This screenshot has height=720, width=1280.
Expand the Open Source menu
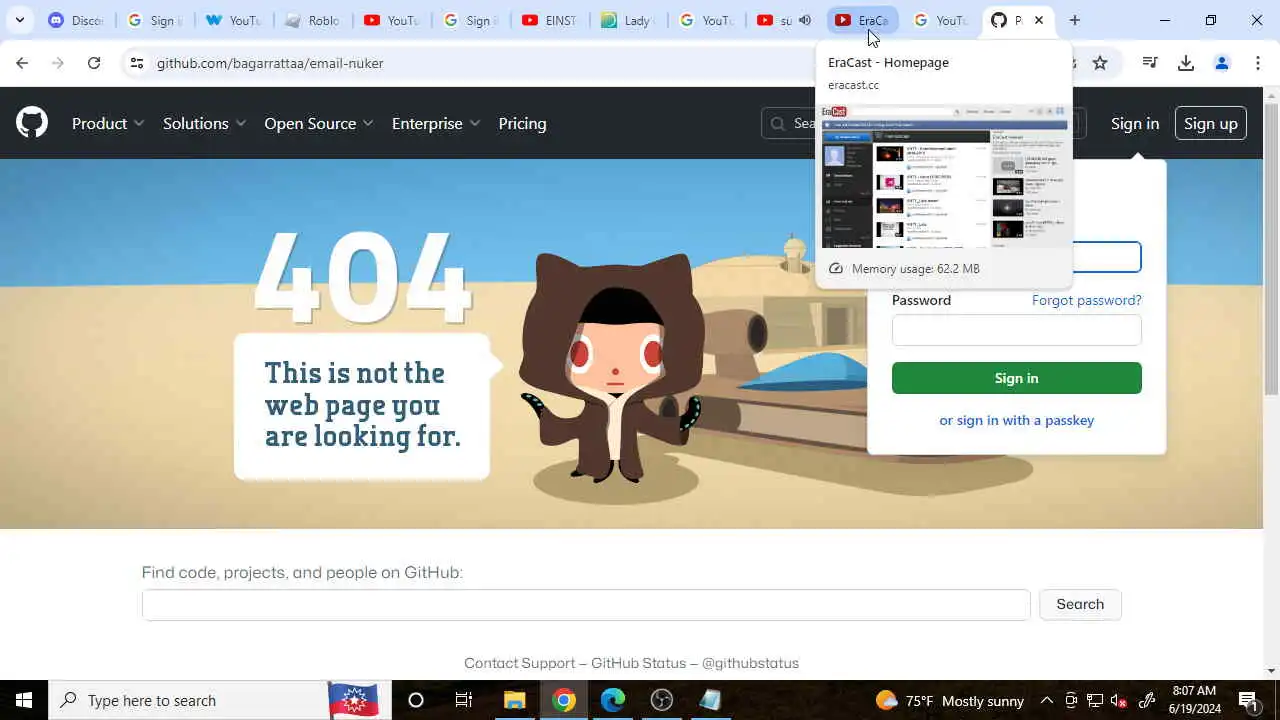[319, 123]
